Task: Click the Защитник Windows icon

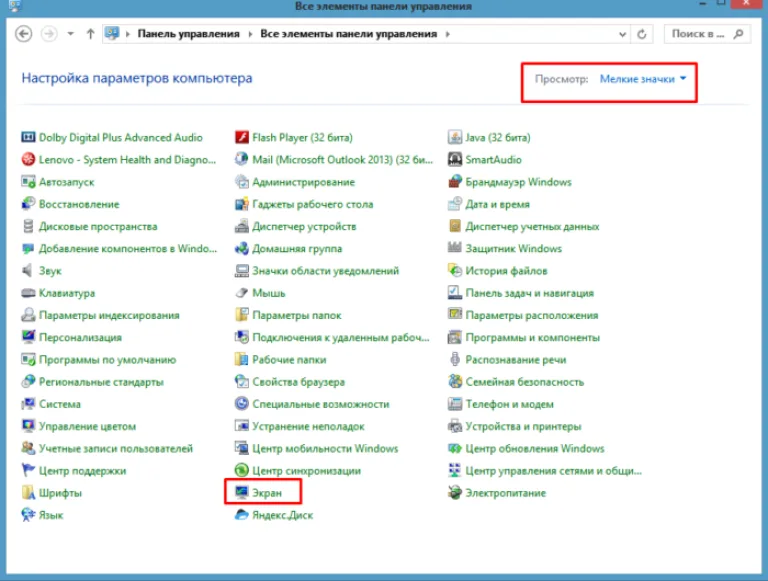Action: point(455,247)
